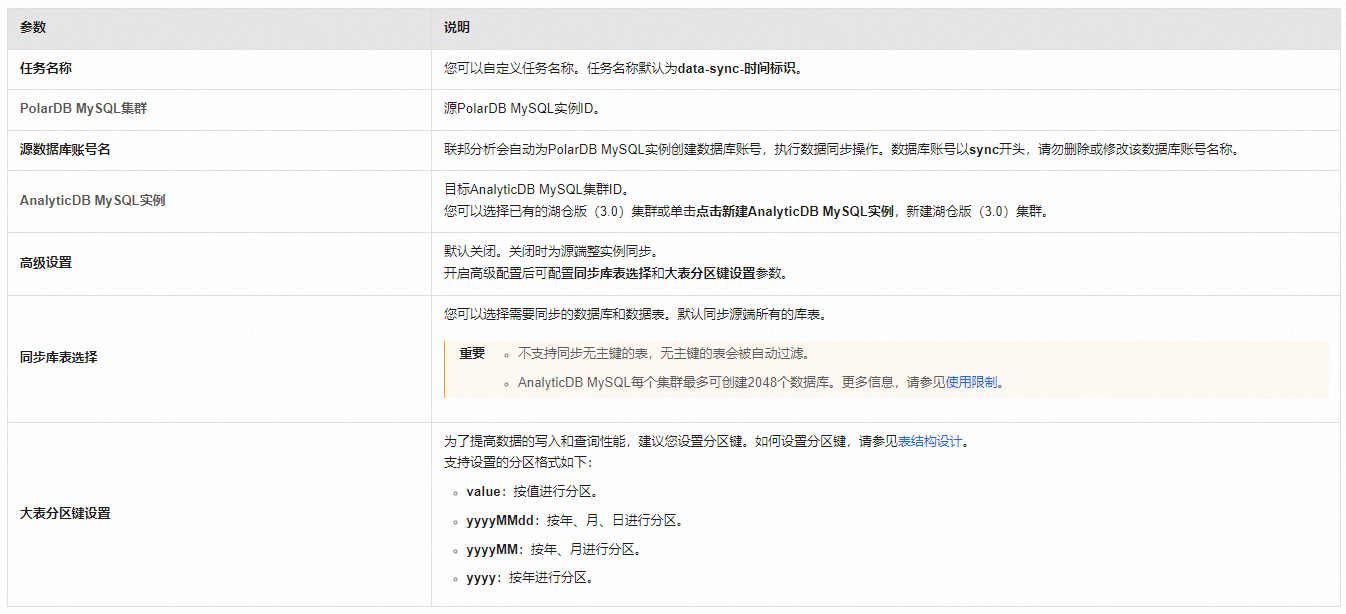Image resolution: width=1346 pixels, height=614 pixels.
Task: Click the description starting with 联邦分析会自动为
Action: (x=843, y=149)
